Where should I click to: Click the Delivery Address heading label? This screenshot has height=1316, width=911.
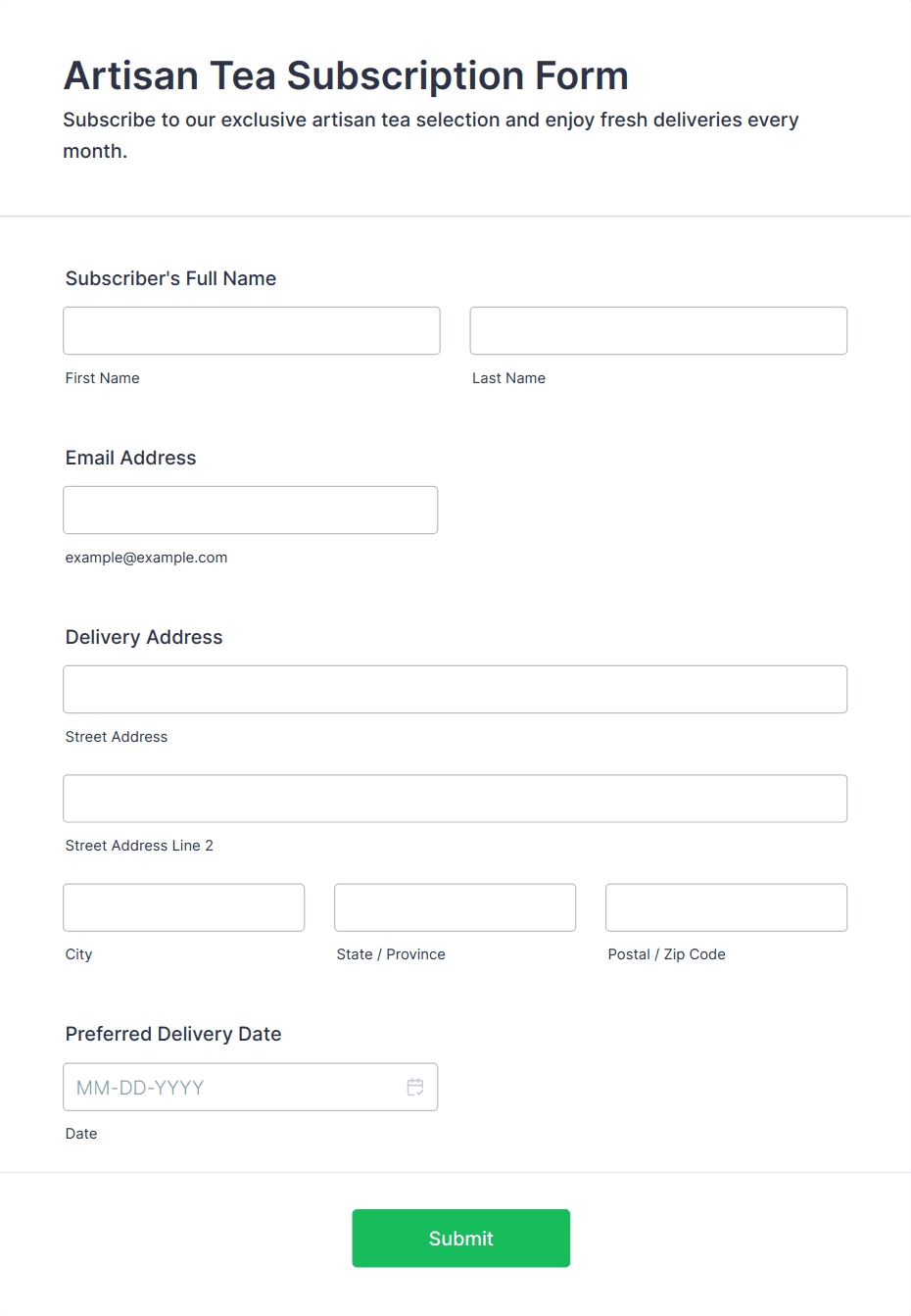(x=144, y=637)
